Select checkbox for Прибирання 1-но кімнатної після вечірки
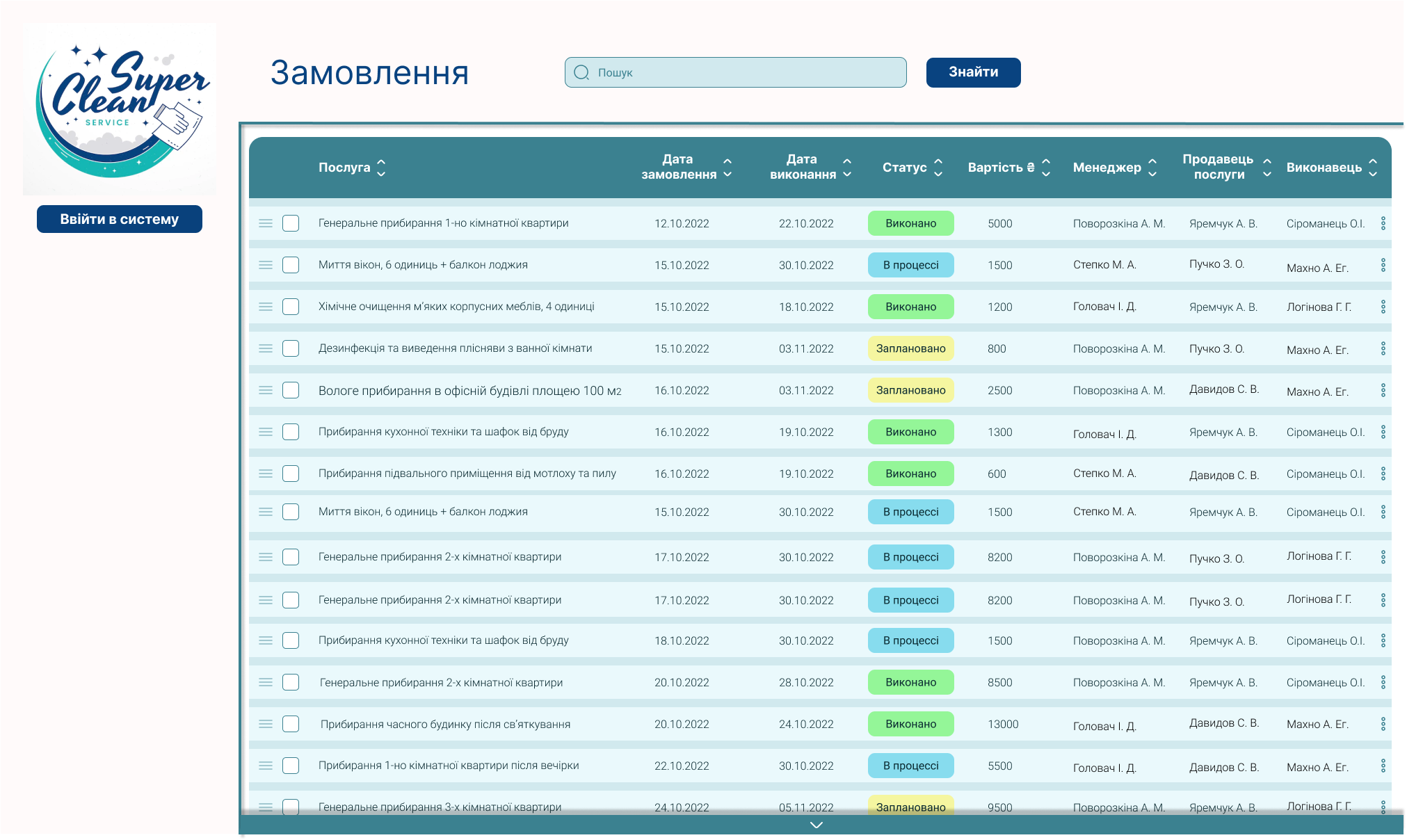 (291, 766)
